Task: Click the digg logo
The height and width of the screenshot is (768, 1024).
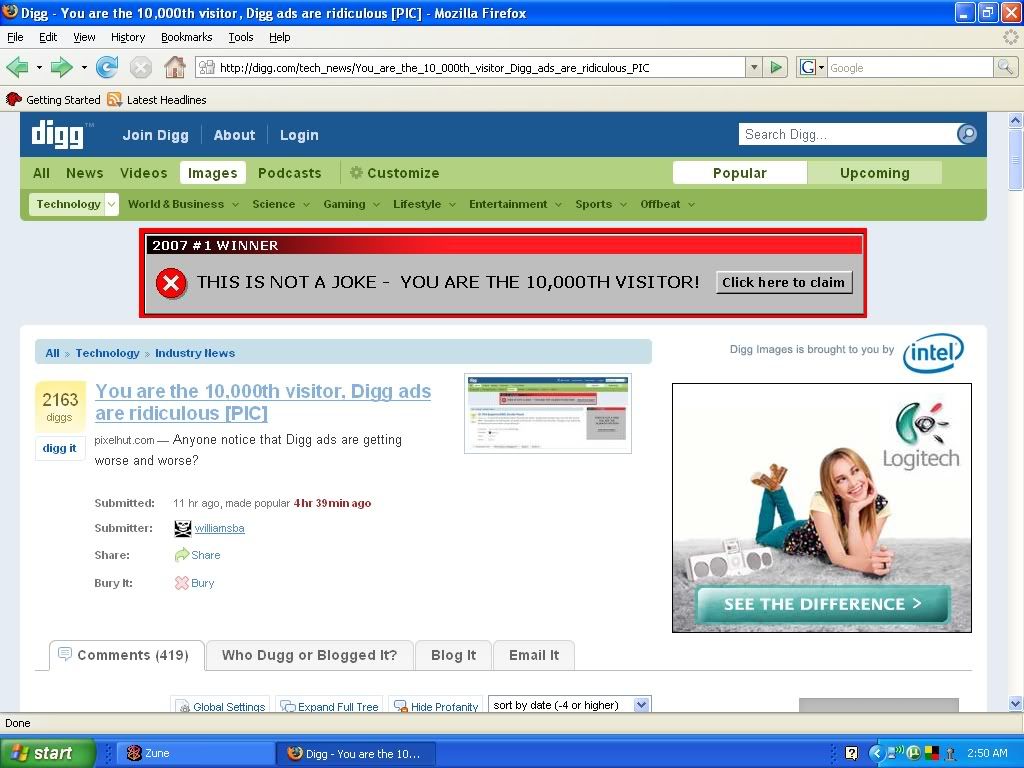Action: point(58,135)
